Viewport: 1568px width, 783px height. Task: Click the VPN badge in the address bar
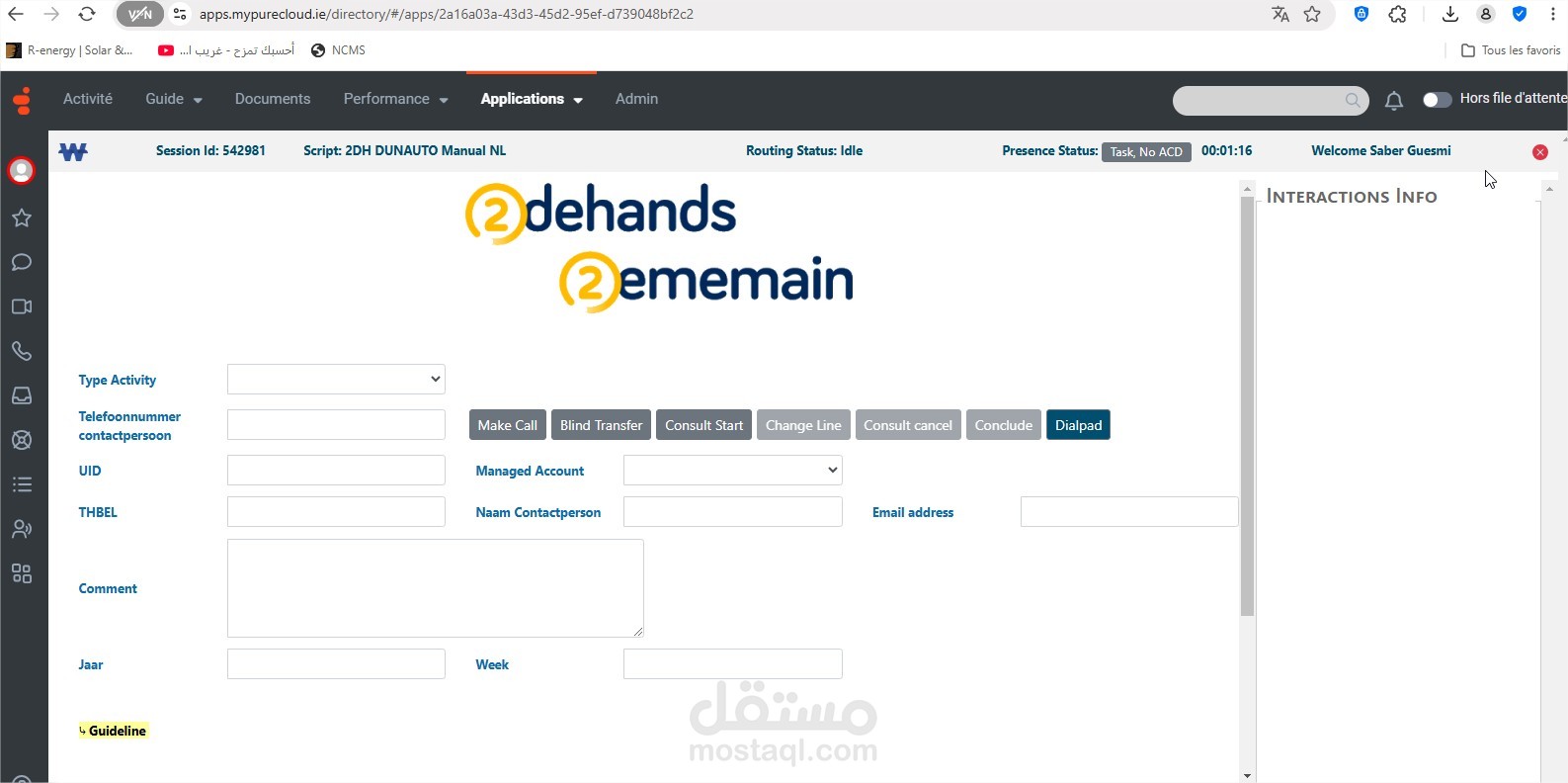(139, 14)
